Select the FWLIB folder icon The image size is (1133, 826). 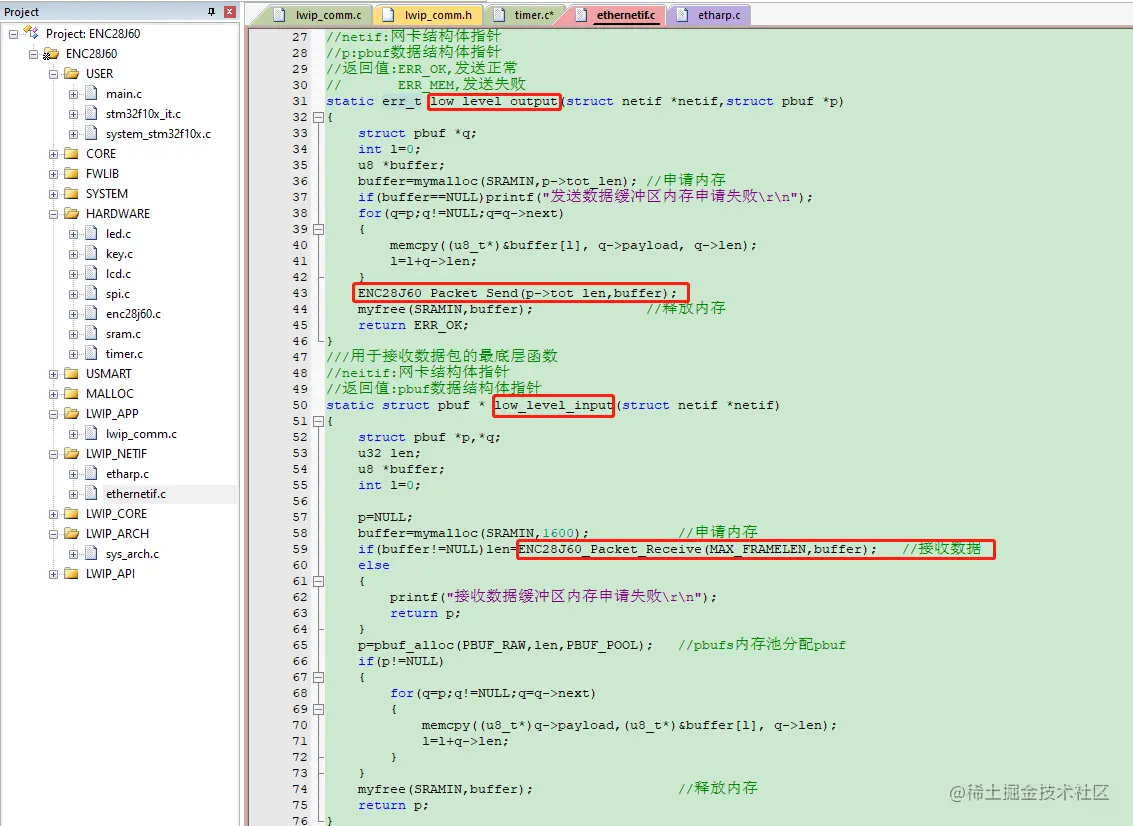tap(71, 173)
